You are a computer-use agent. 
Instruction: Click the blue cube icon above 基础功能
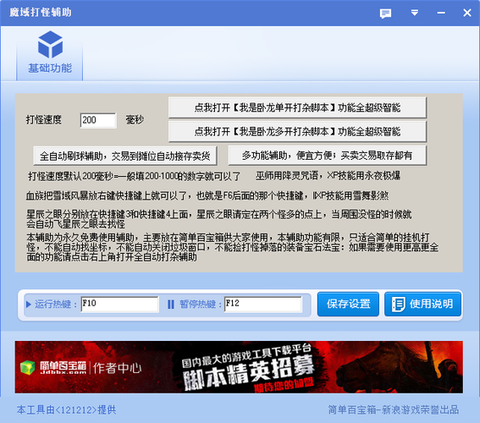click(50, 44)
